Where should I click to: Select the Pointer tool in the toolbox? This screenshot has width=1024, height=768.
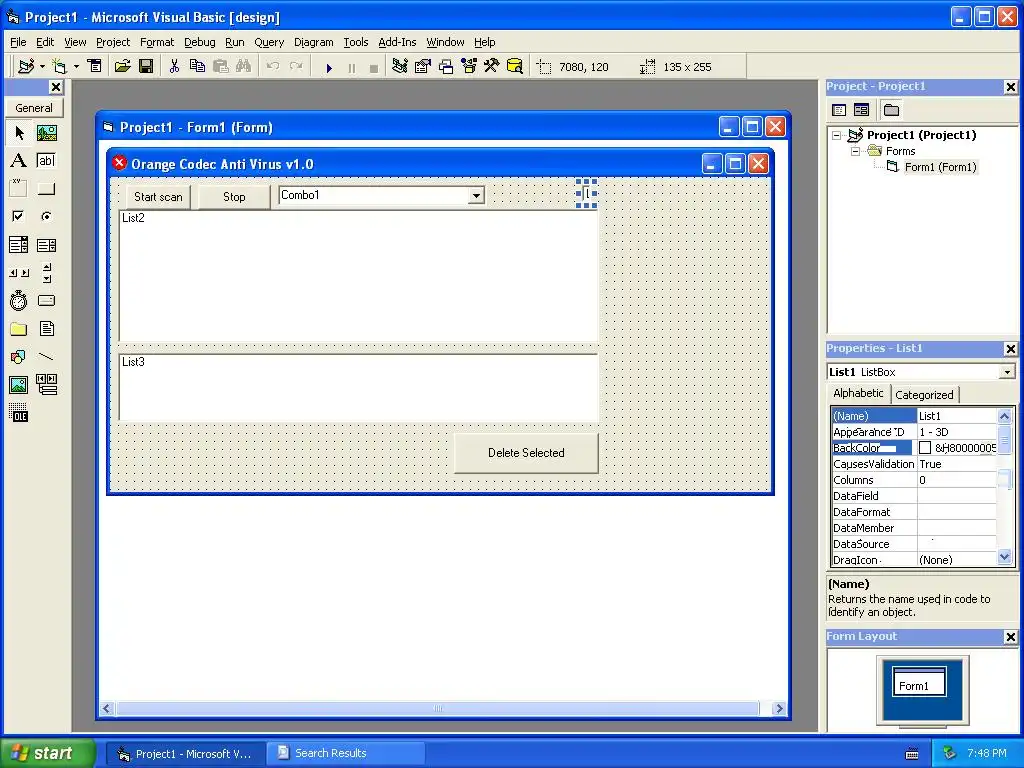[19, 133]
